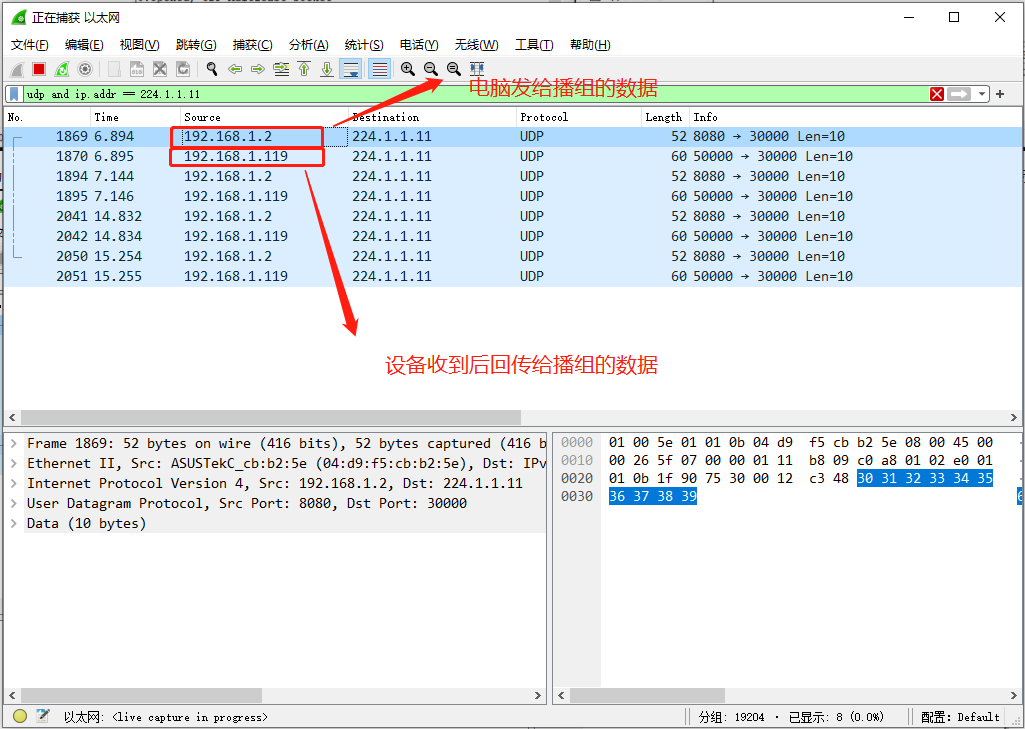The width and height of the screenshot is (1025, 729).
Task: Toggle packet list colorization
Action: point(380,69)
